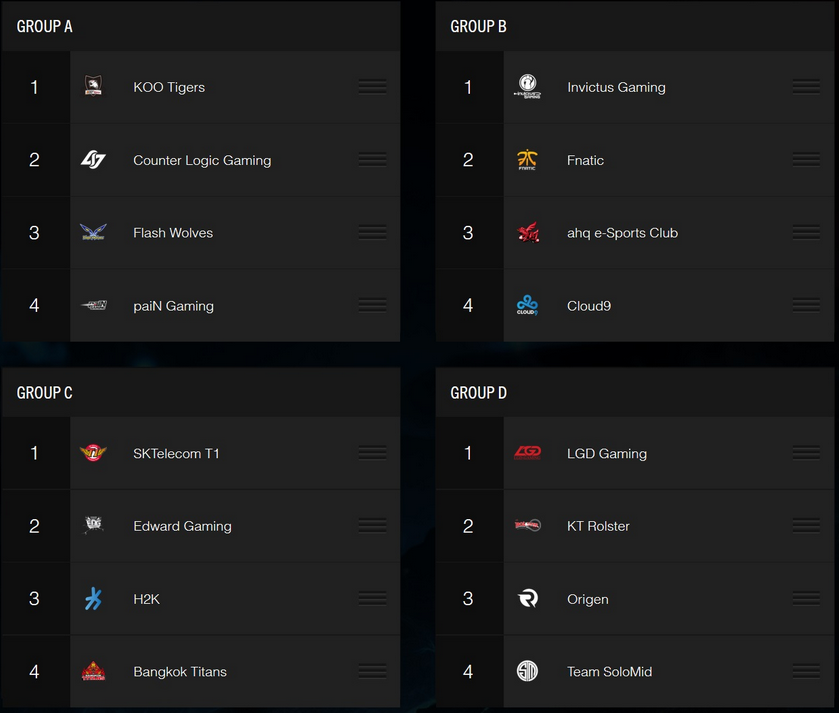This screenshot has width=839, height=713.
Task: Grab the drag handle for Flash Wolves
Action: [372, 233]
